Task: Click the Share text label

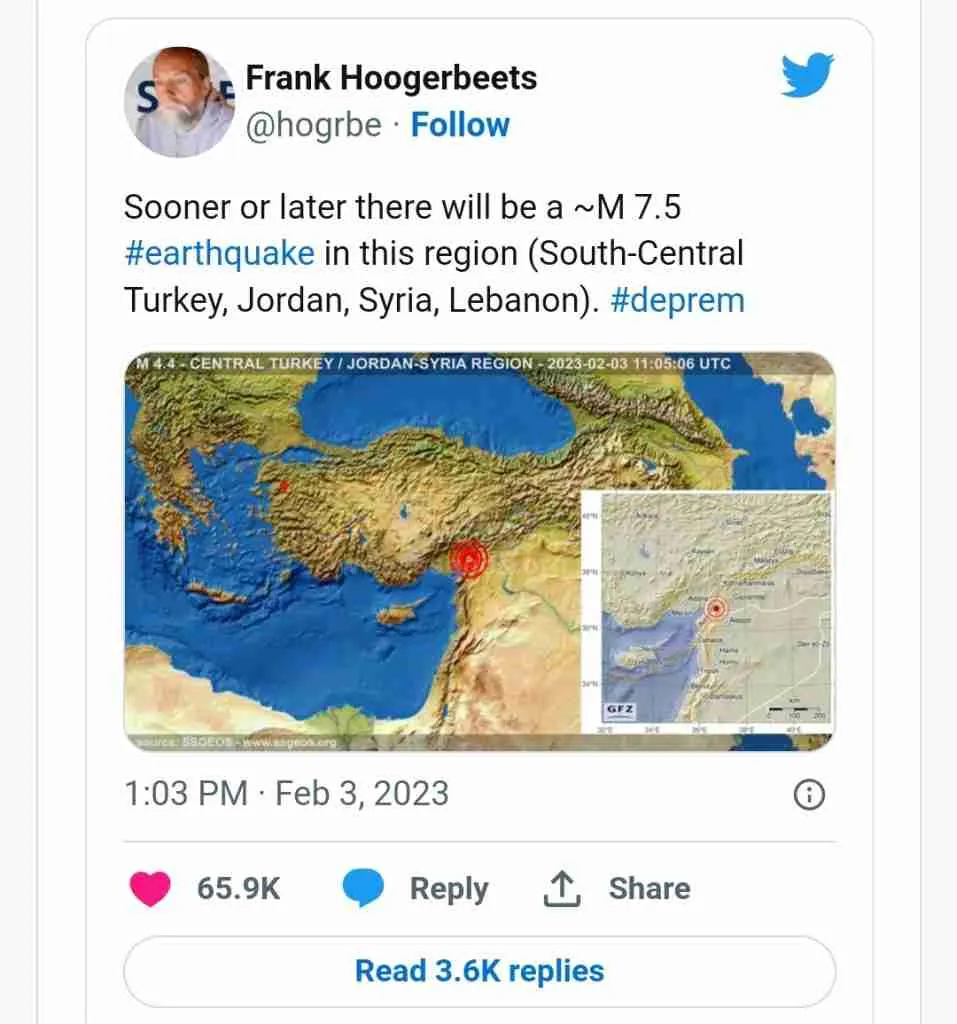Action: (649, 888)
